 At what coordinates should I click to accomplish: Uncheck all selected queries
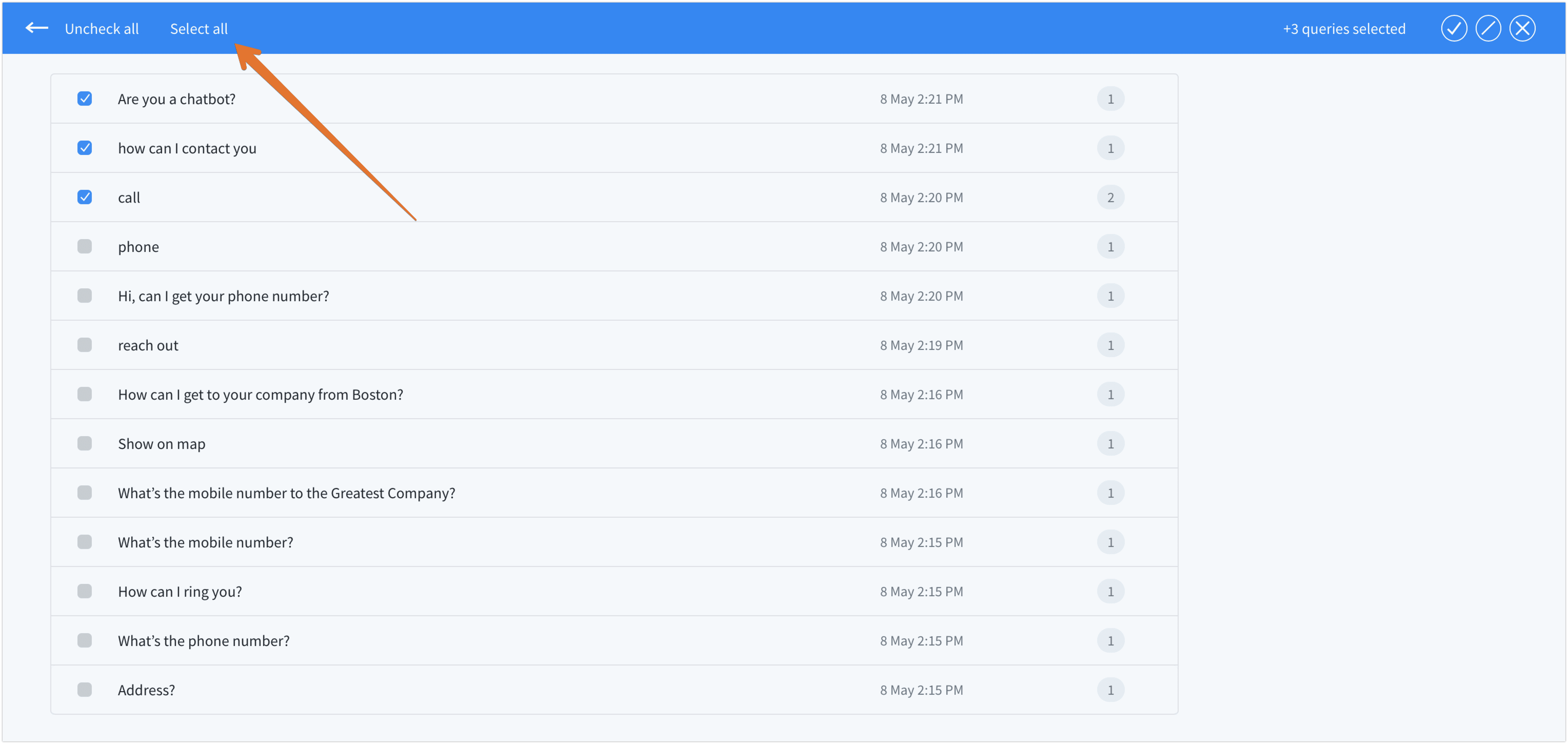pyautogui.click(x=102, y=29)
